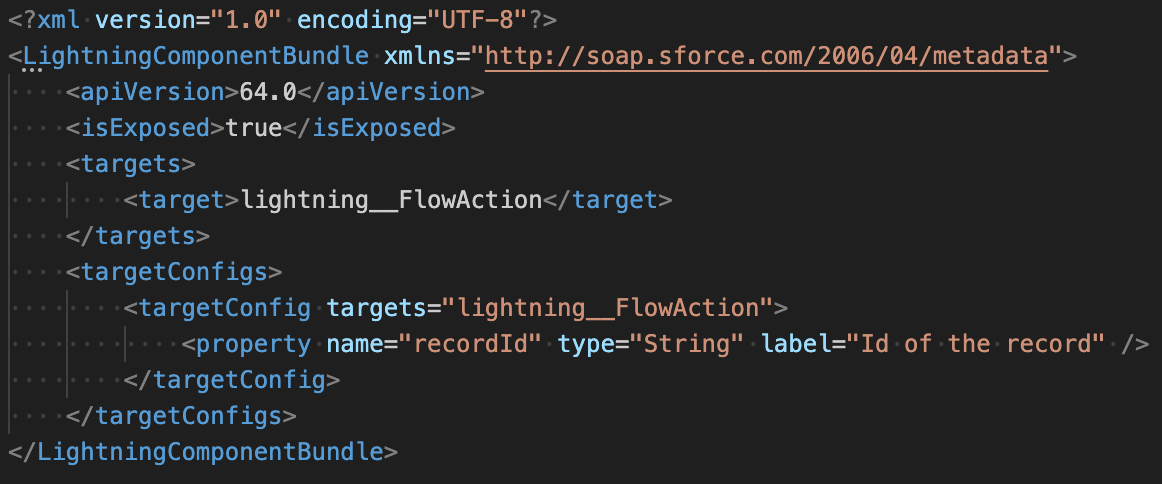Click the targetConfig targets attribute value

608,307
